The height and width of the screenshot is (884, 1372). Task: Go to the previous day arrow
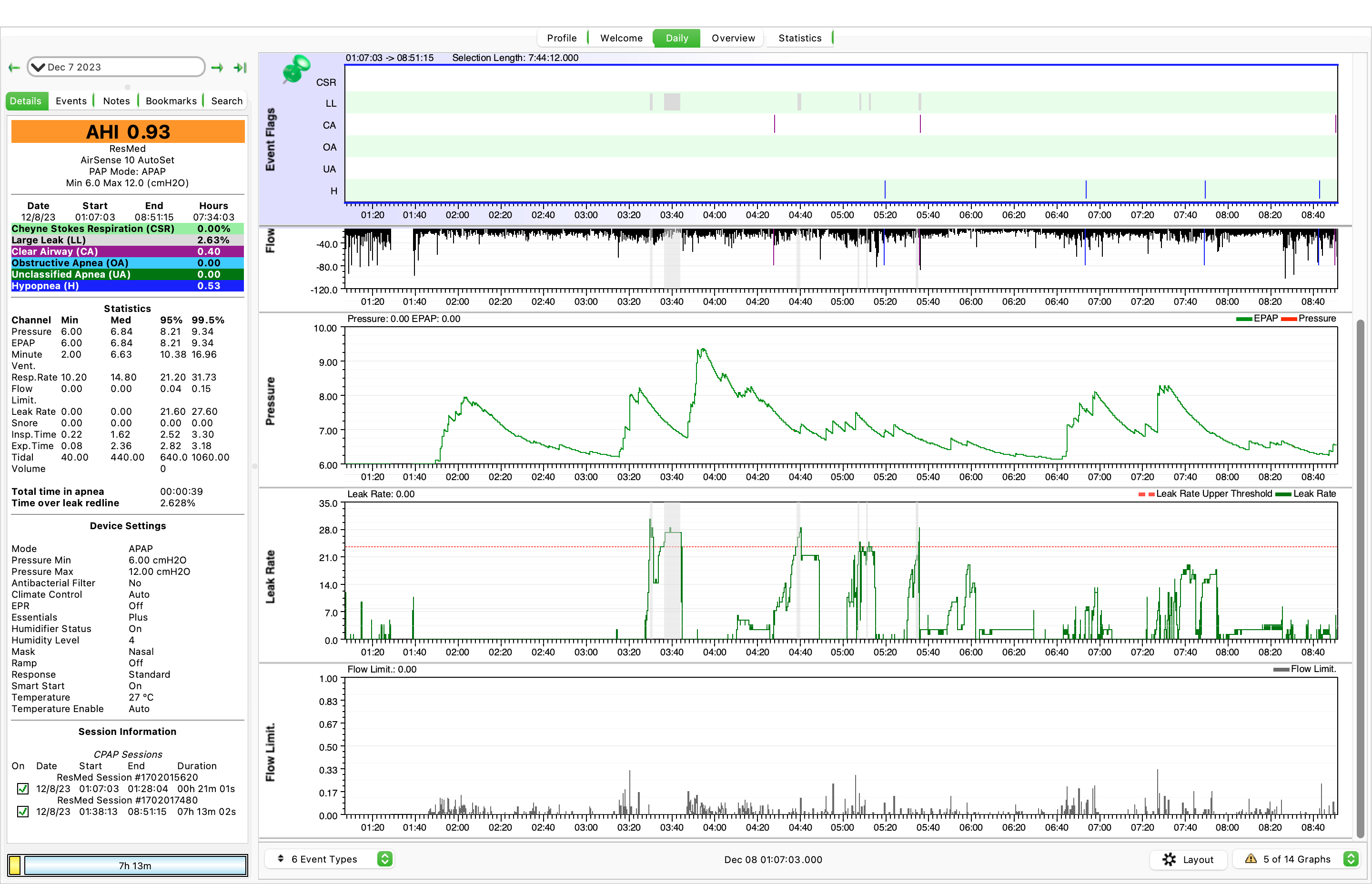tap(14, 68)
